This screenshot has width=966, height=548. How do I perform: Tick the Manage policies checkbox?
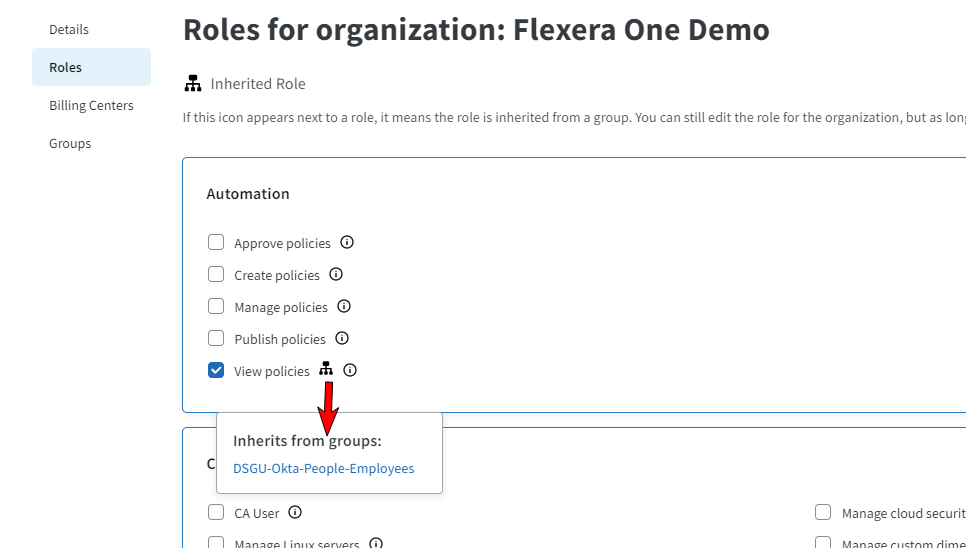click(216, 306)
